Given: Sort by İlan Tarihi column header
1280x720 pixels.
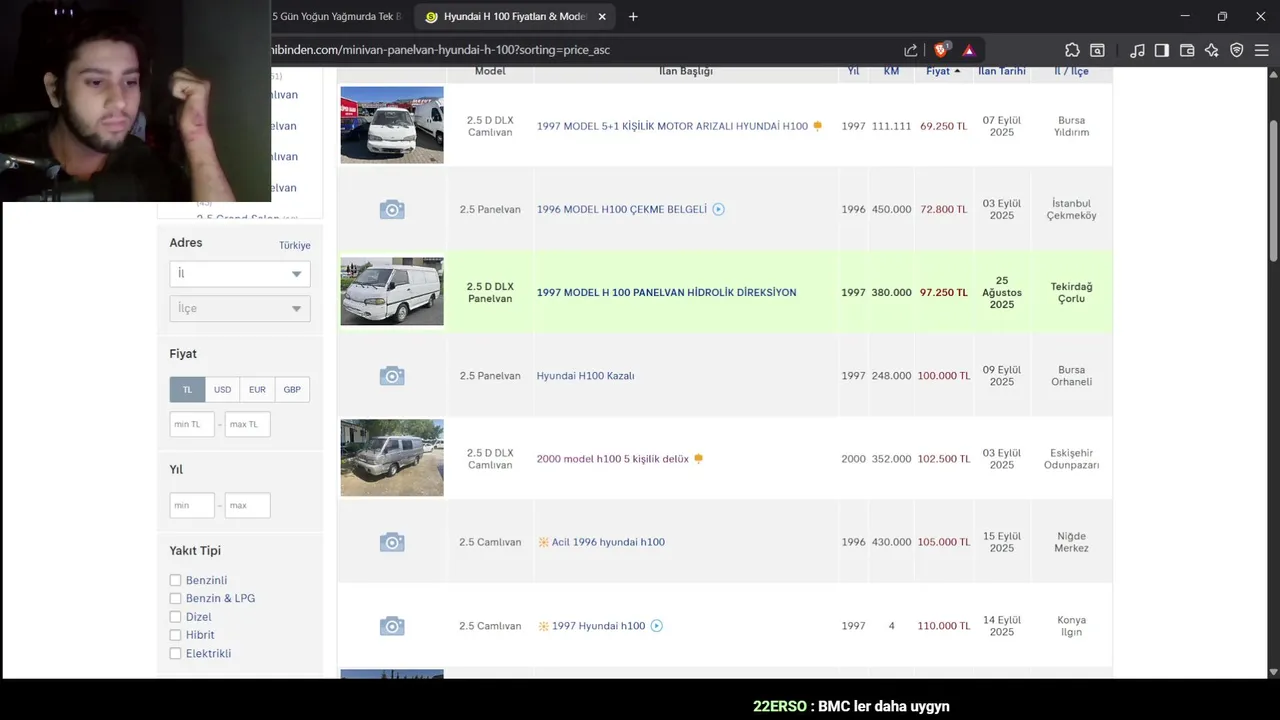Looking at the screenshot, I should [1001, 72].
